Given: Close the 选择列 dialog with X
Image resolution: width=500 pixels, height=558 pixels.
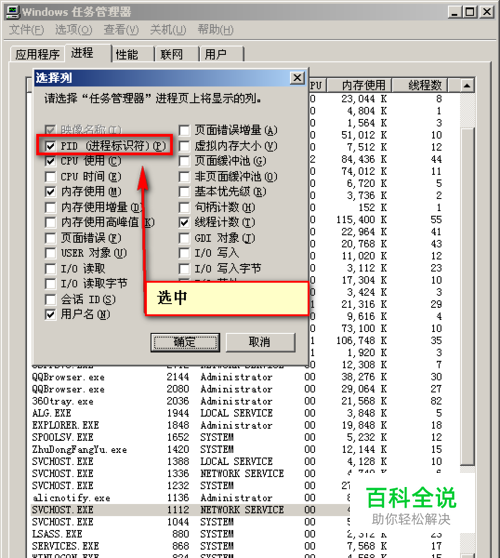Looking at the screenshot, I should point(297,78).
